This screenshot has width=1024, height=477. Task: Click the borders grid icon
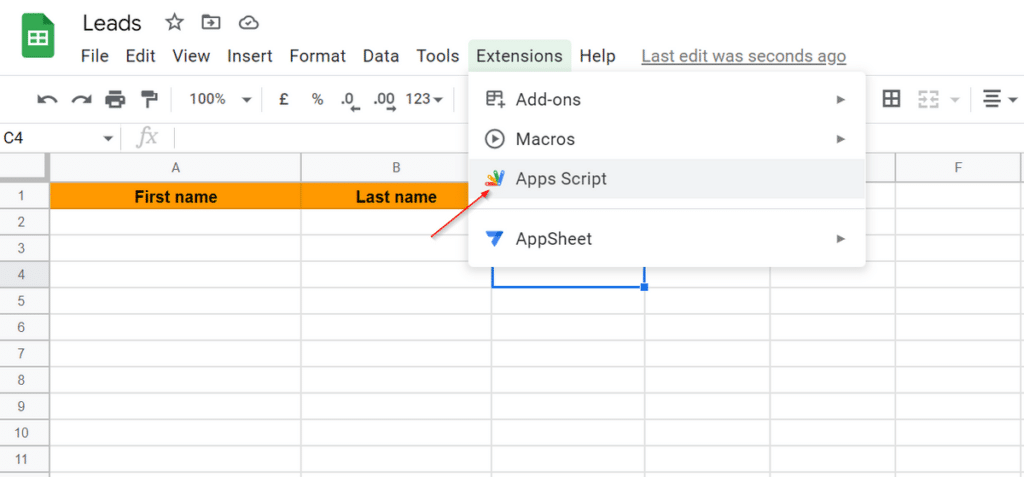[x=891, y=99]
